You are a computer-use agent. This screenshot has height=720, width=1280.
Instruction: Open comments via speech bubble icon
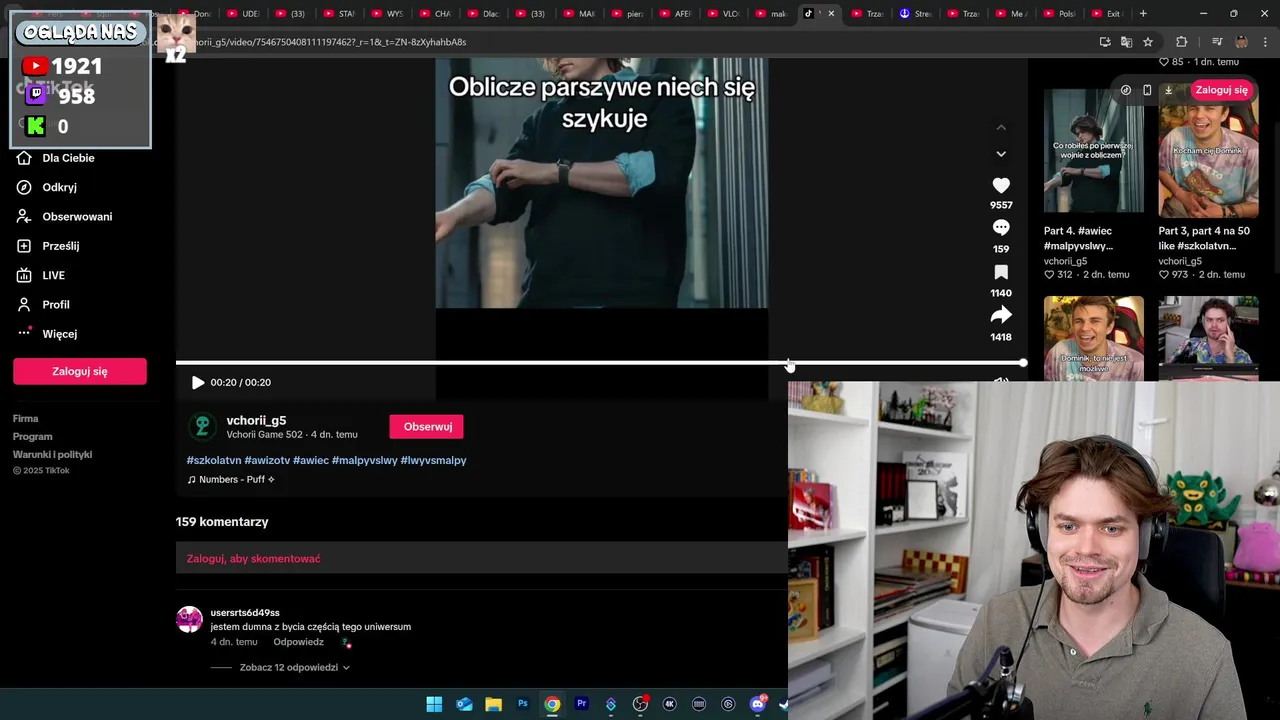pos(1001,228)
